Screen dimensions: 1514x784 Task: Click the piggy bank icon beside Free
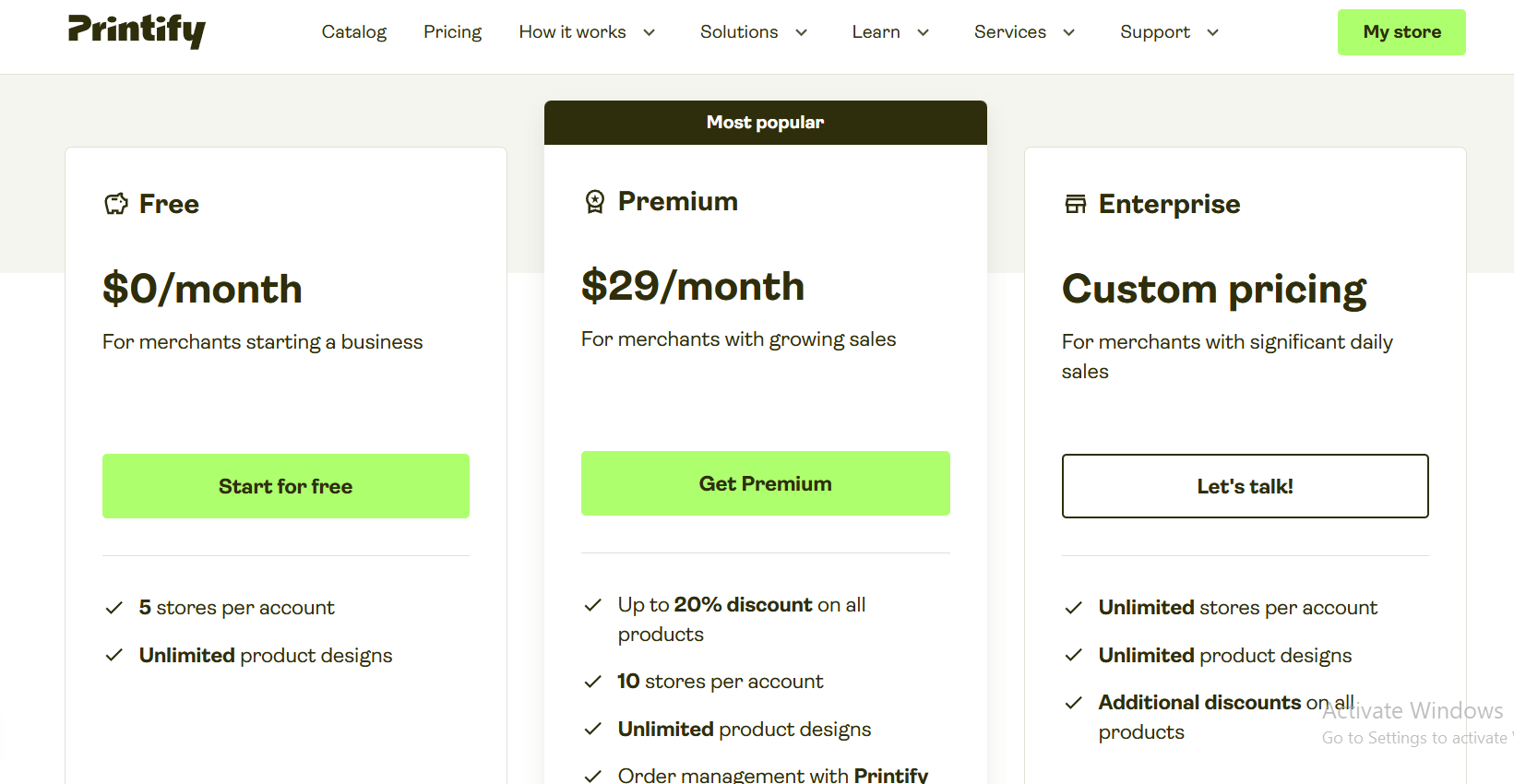point(116,204)
